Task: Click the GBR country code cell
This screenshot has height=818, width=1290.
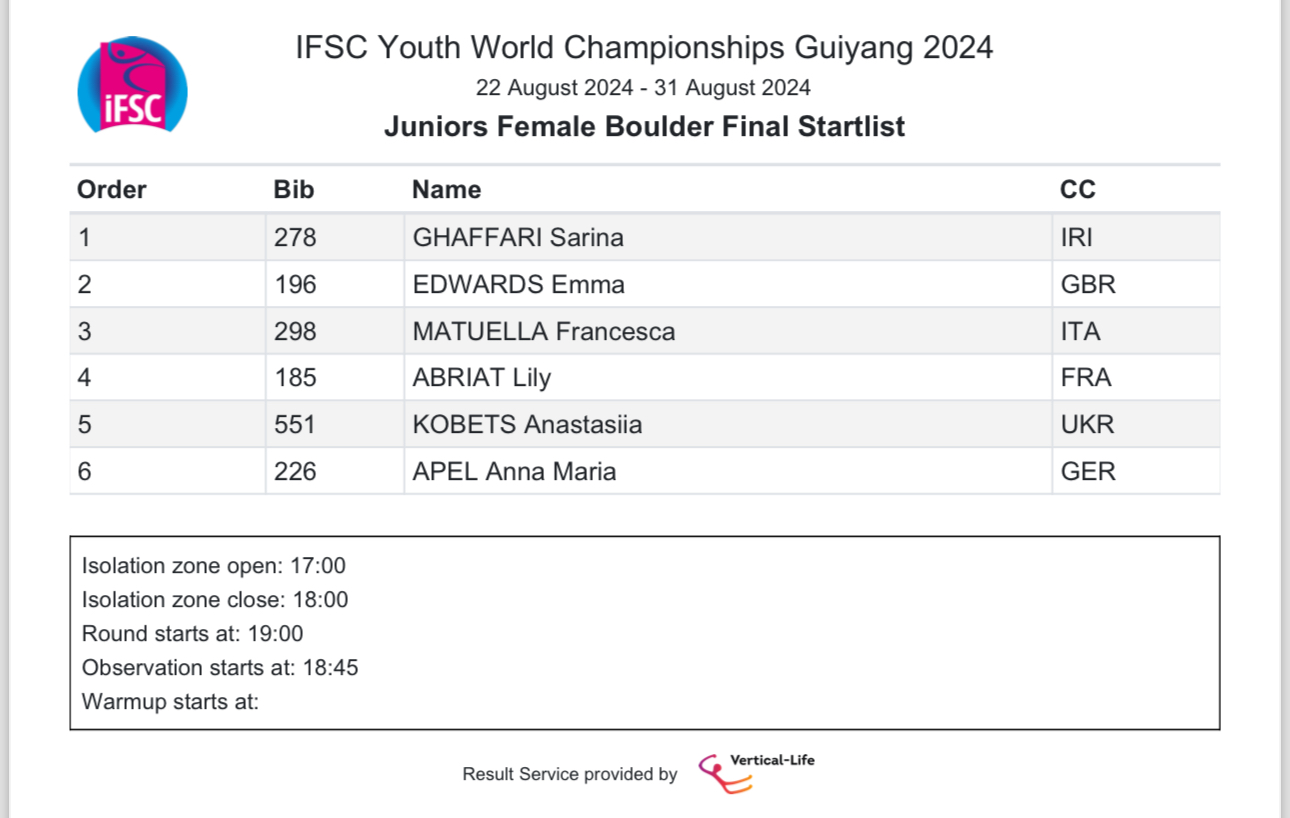Action: (1088, 285)
